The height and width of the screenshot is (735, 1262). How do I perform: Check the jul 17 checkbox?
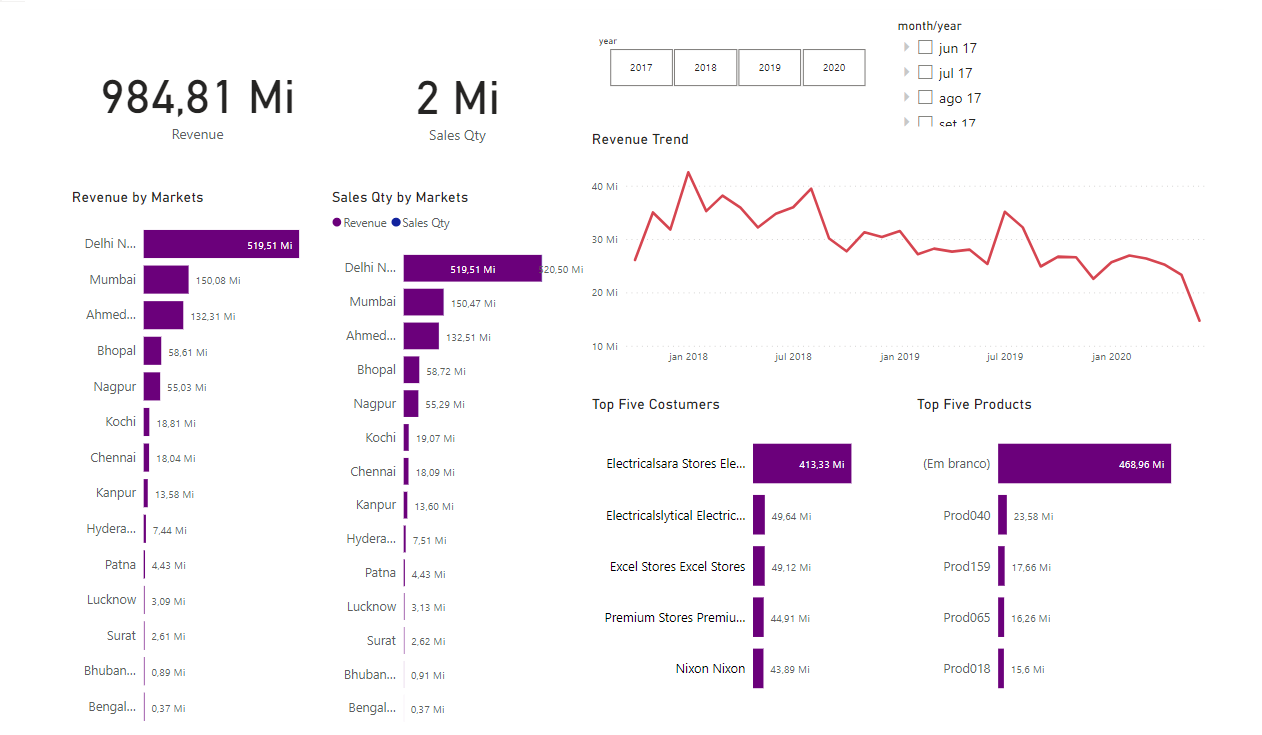[x=924, y=72]
